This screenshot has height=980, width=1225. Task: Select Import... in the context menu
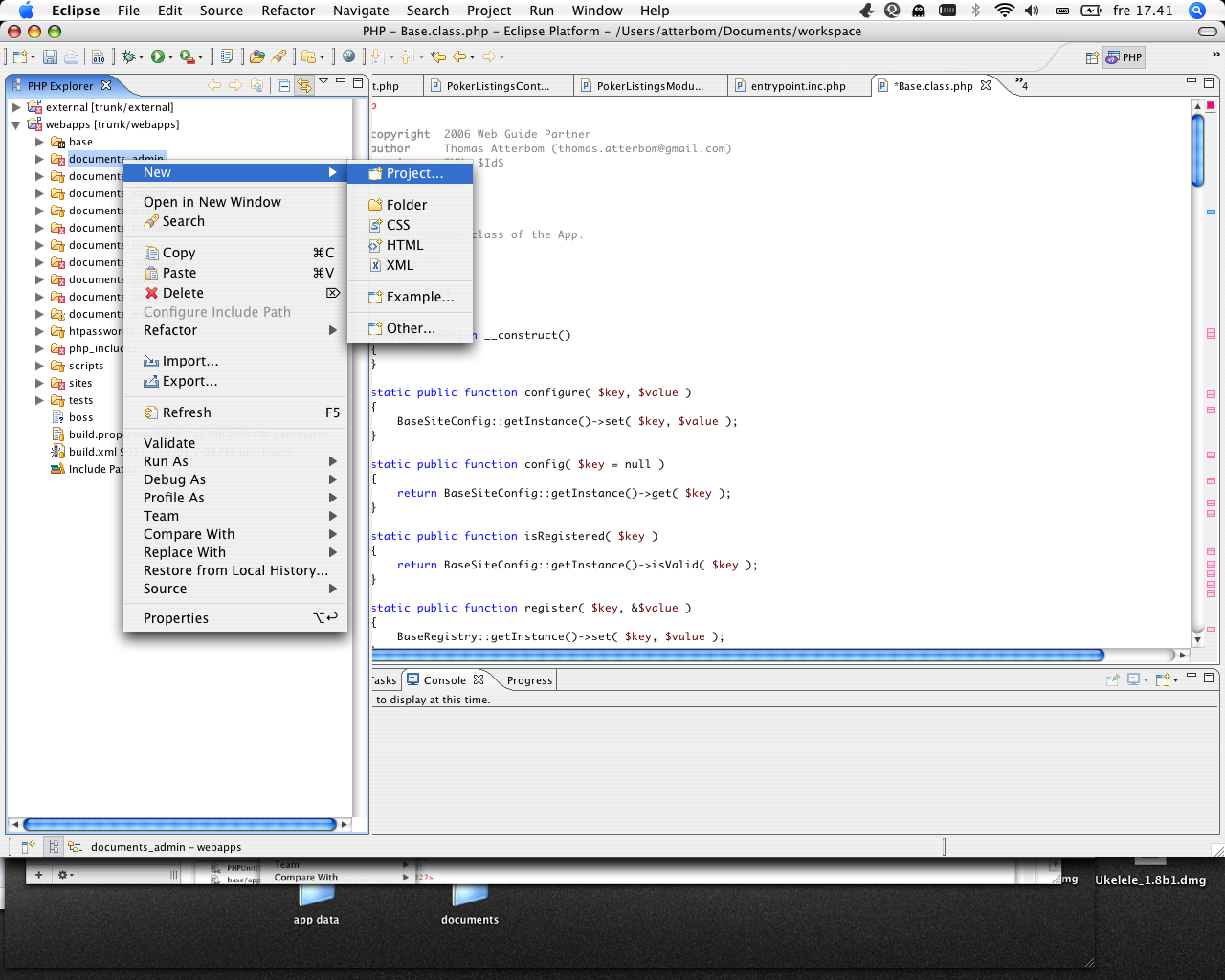pyautogui.click(x=235, y=361)
